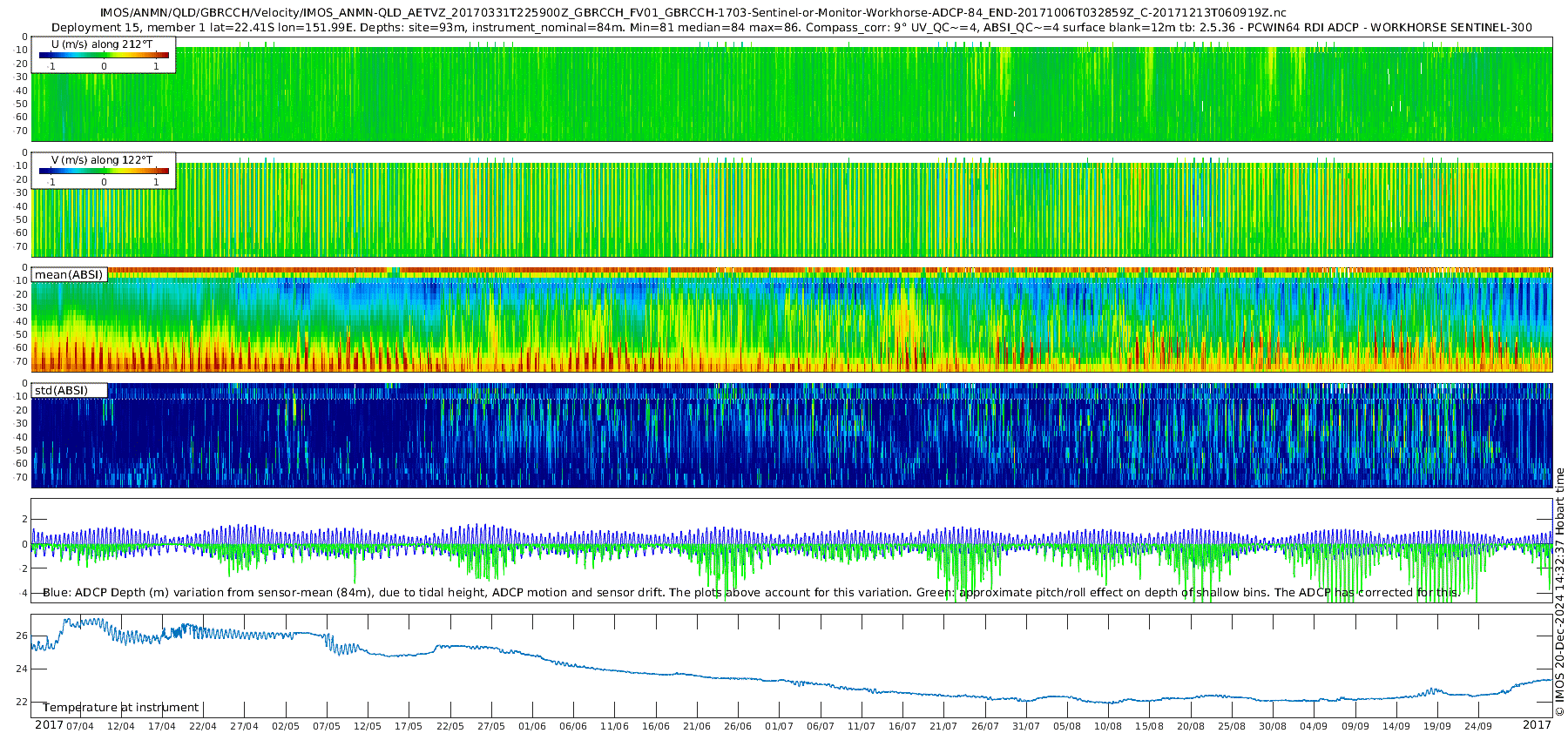Click the U velocity colorbar legend
Screen dimensions: 1568x740
click(104, 55)
